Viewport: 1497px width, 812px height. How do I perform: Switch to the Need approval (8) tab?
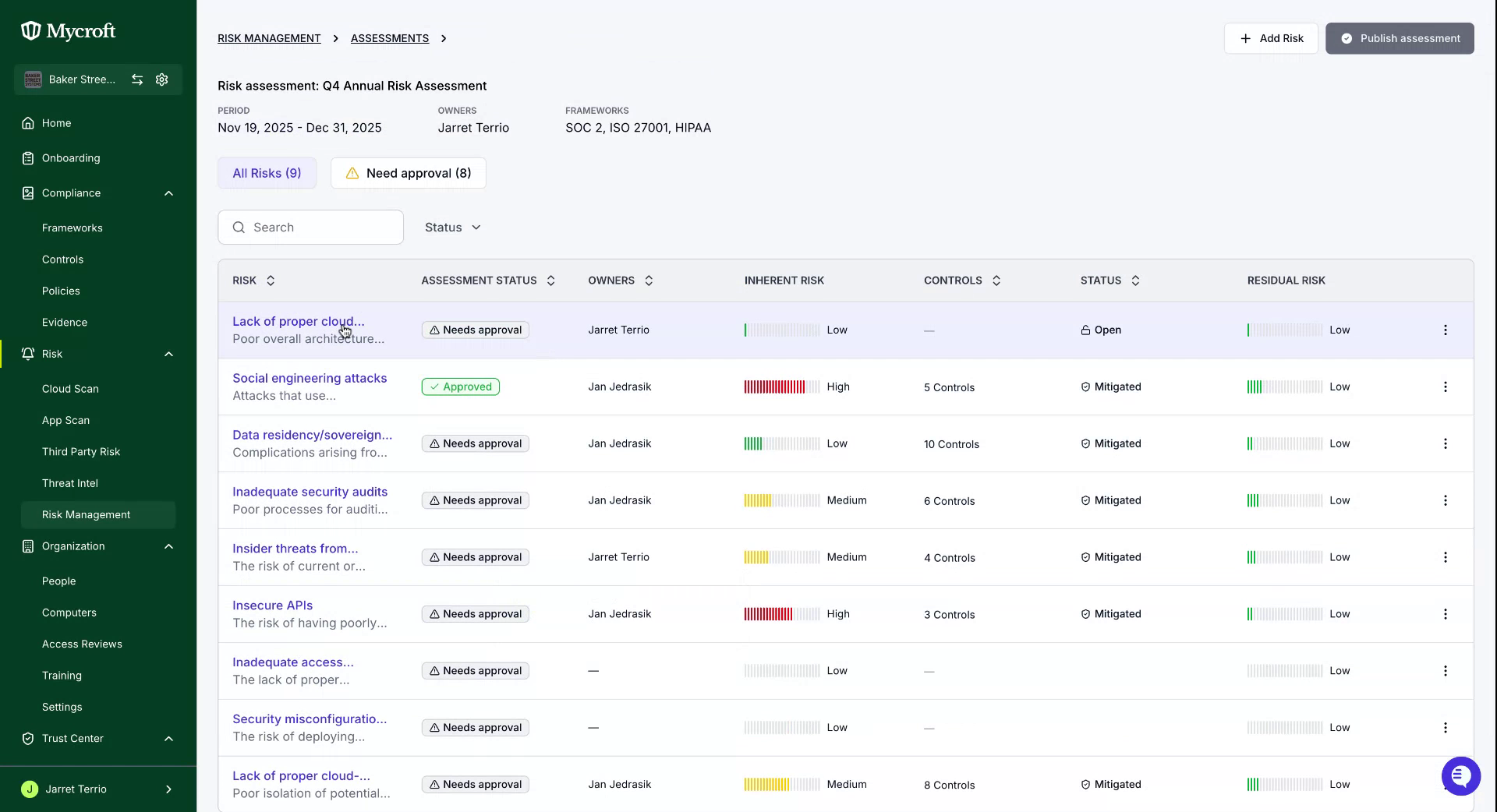tap(408, 173)
